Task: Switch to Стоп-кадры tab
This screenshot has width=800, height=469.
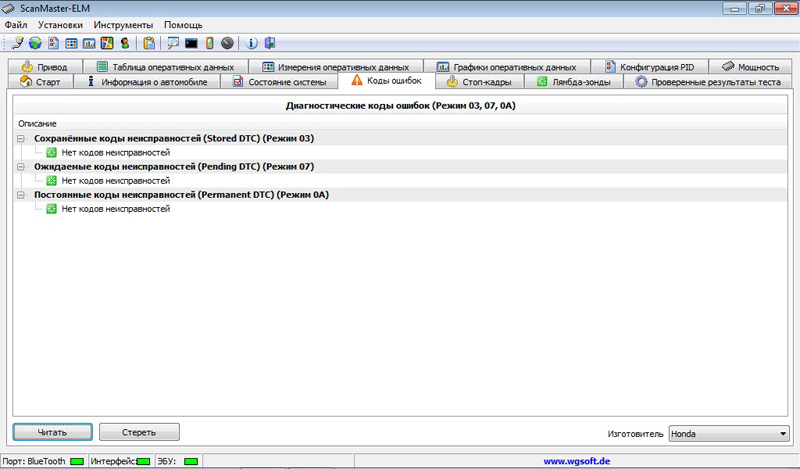Action: (479, 82)
